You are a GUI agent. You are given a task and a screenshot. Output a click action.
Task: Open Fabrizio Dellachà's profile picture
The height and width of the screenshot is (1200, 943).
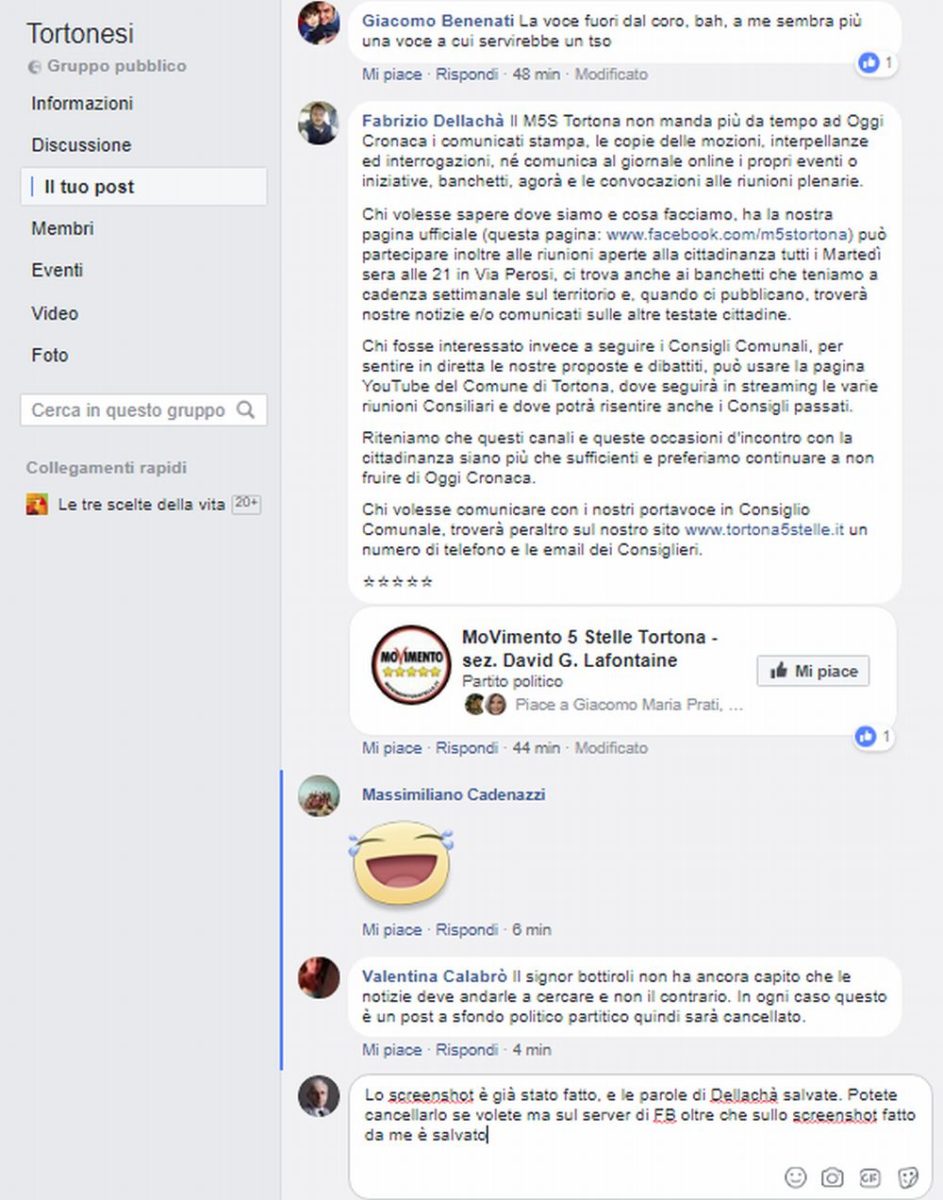(319, 123)
